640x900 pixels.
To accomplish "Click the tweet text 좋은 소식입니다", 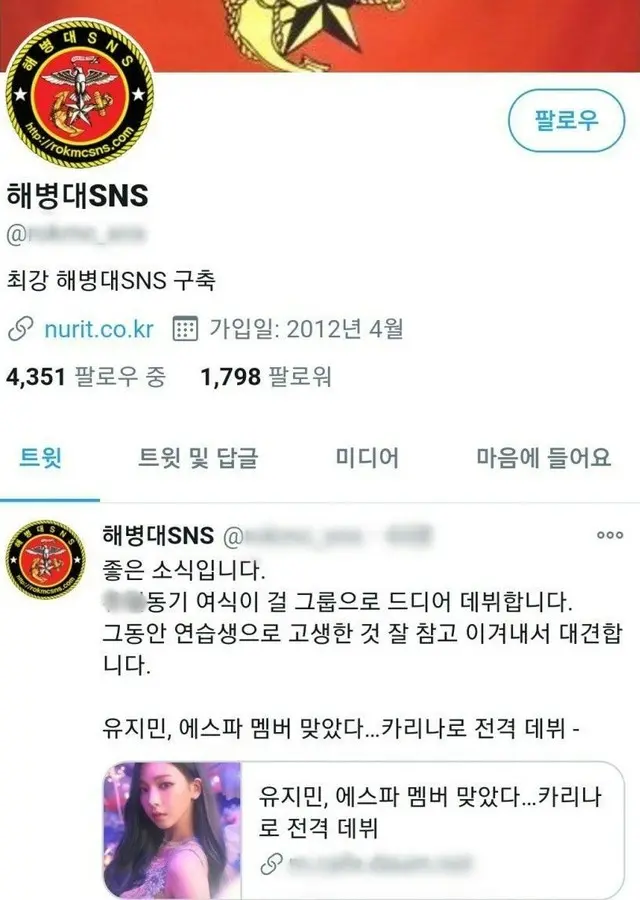I will pos(184,570).
